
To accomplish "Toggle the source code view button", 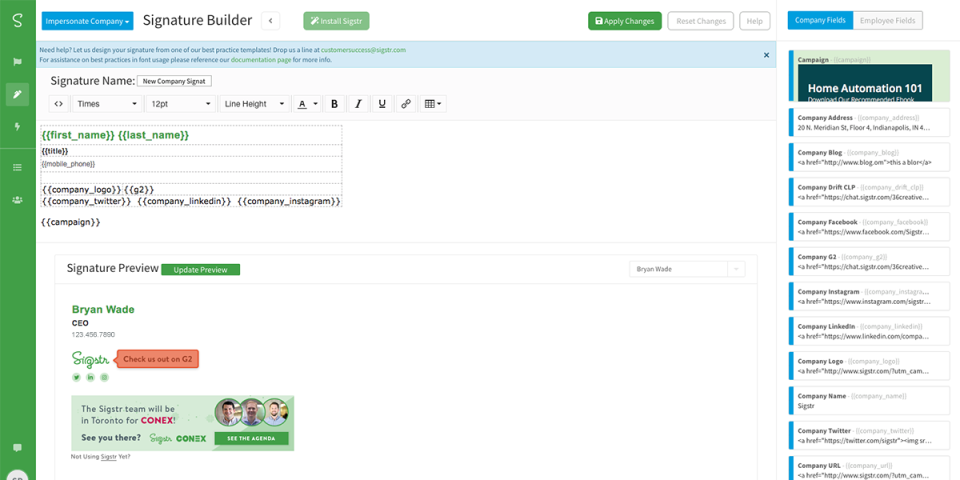I will (x=59, y=104).
